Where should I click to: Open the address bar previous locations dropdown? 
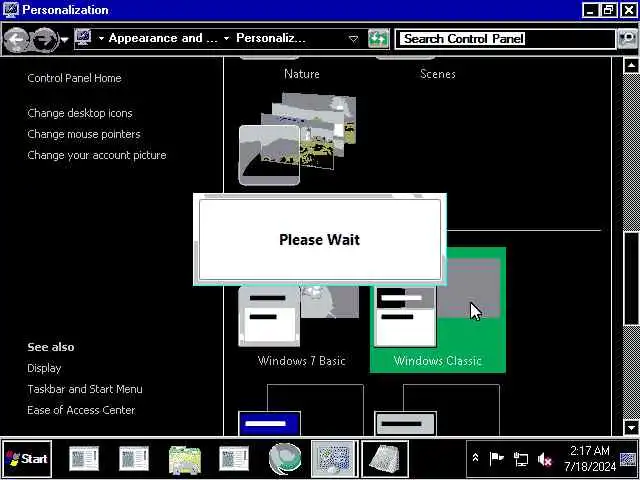(x=353, y=39)
